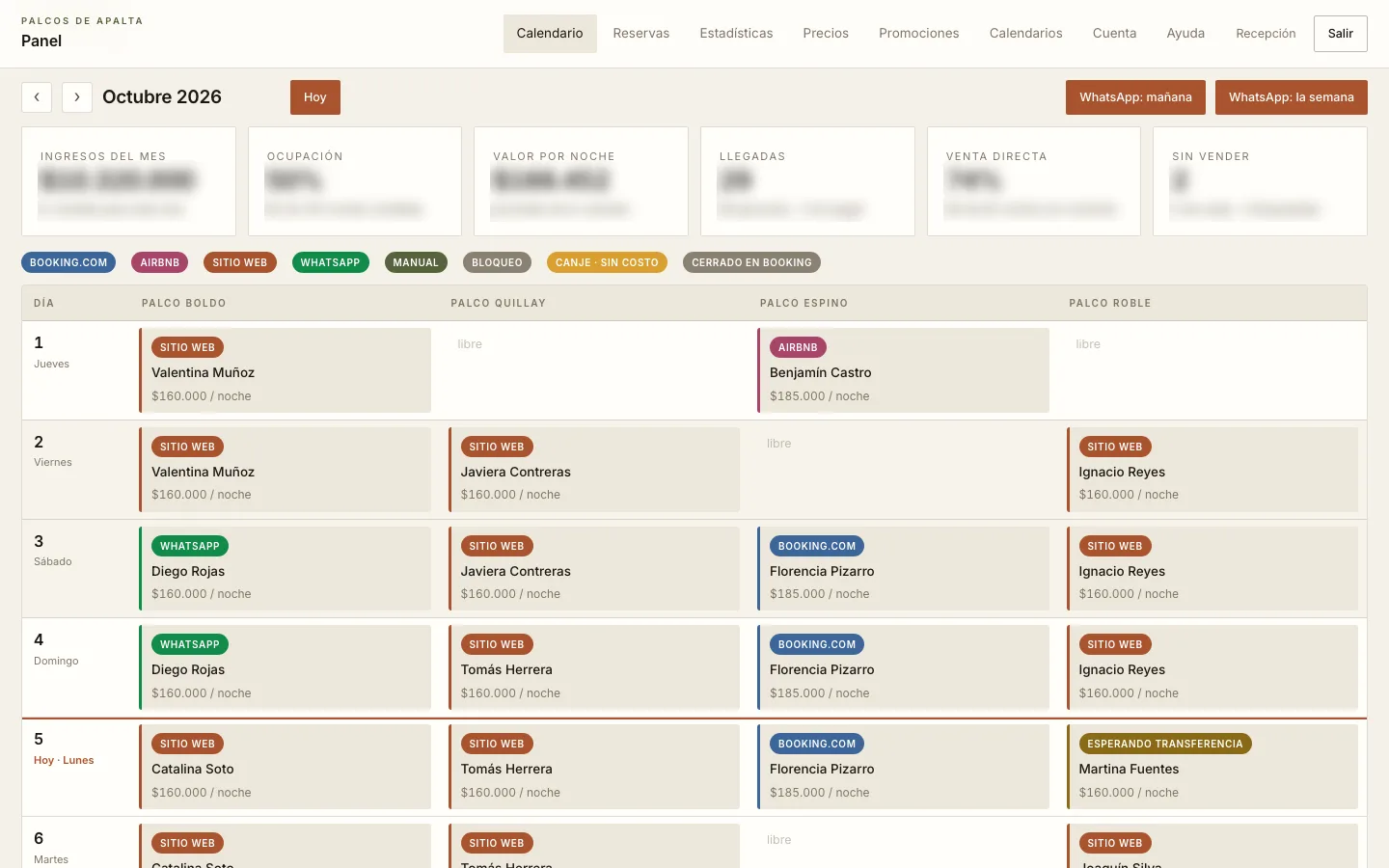Open Martina Fuentes's pending transfer booking

coord(1212,767)
